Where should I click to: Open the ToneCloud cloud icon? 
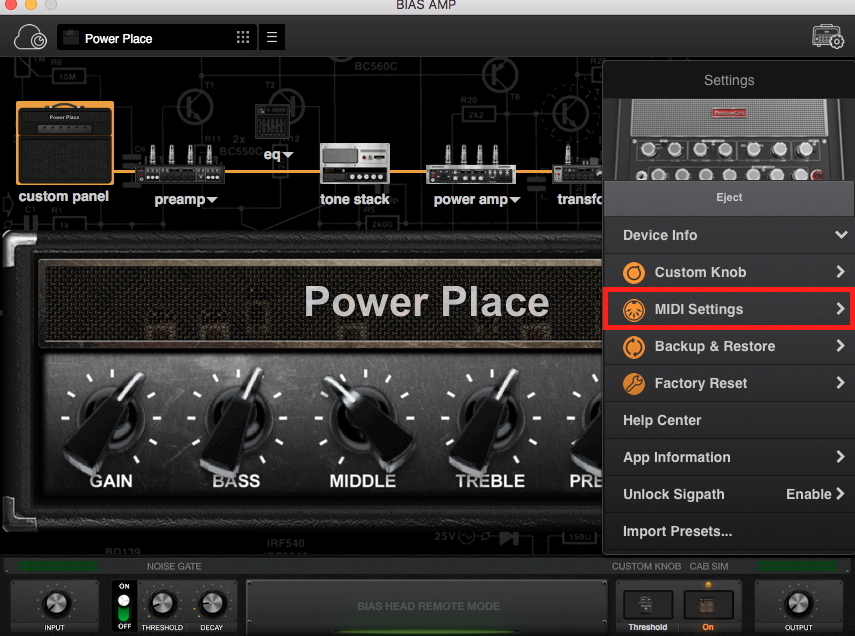pos(30,37)
